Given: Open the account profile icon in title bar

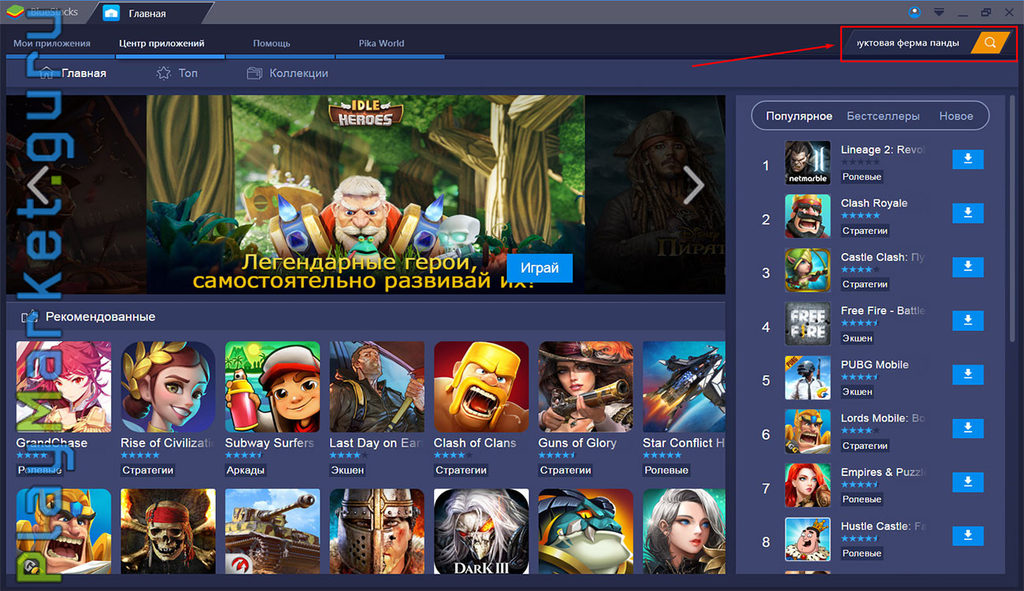Looking at the screenshot, I should (x=914, y=12).
